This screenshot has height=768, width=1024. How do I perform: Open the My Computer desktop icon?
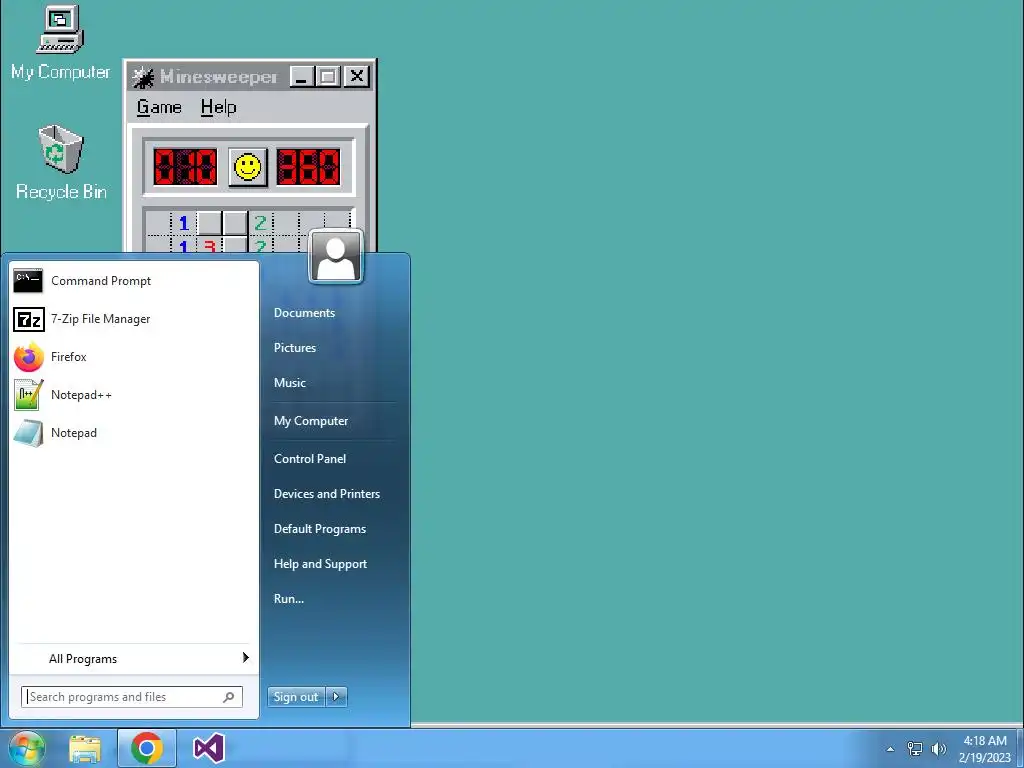pos(60,42)
